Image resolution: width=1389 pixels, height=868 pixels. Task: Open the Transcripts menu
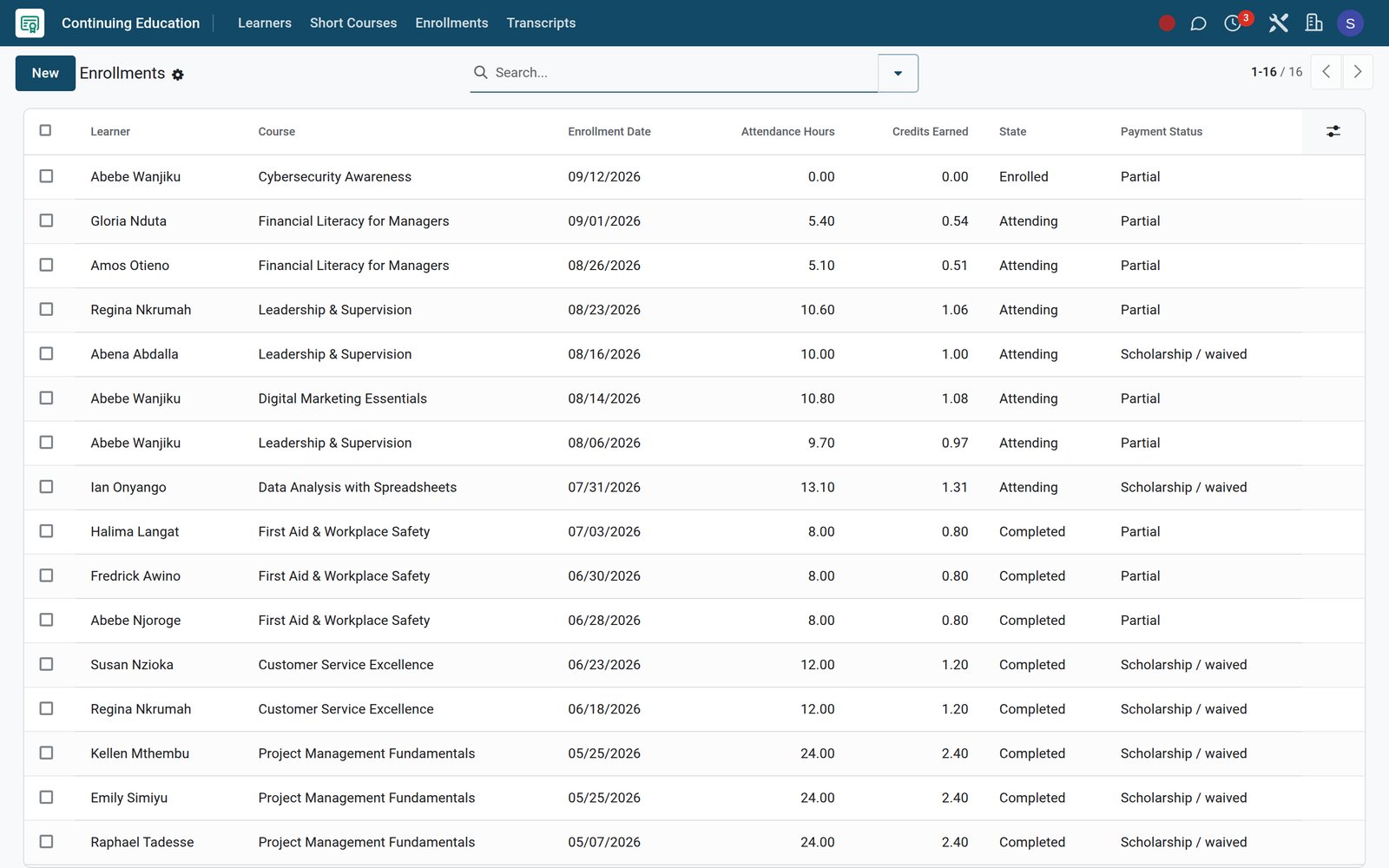(541, 23)
